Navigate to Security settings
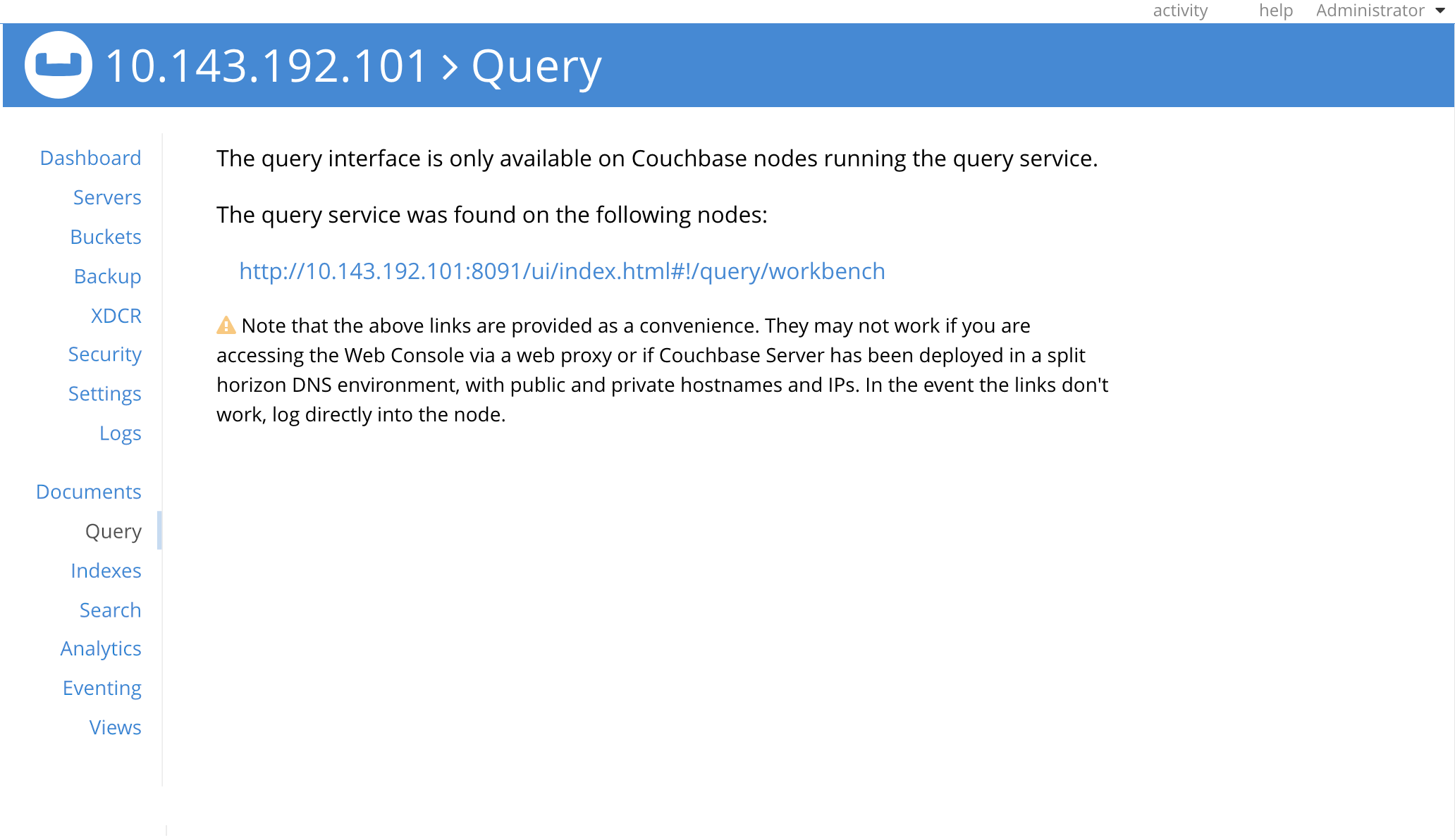 tap(105, 354)
